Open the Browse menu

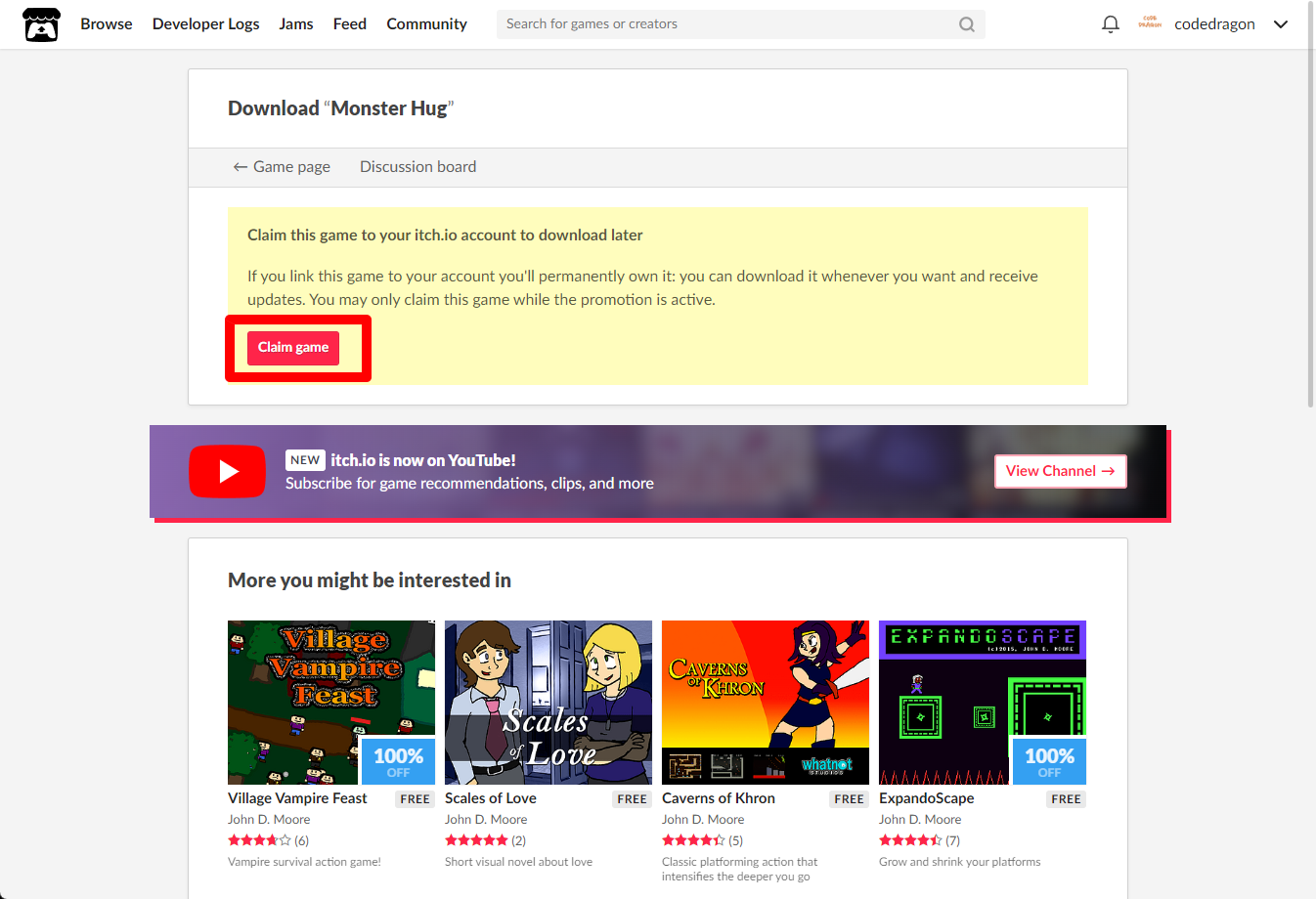coord(107,24)
